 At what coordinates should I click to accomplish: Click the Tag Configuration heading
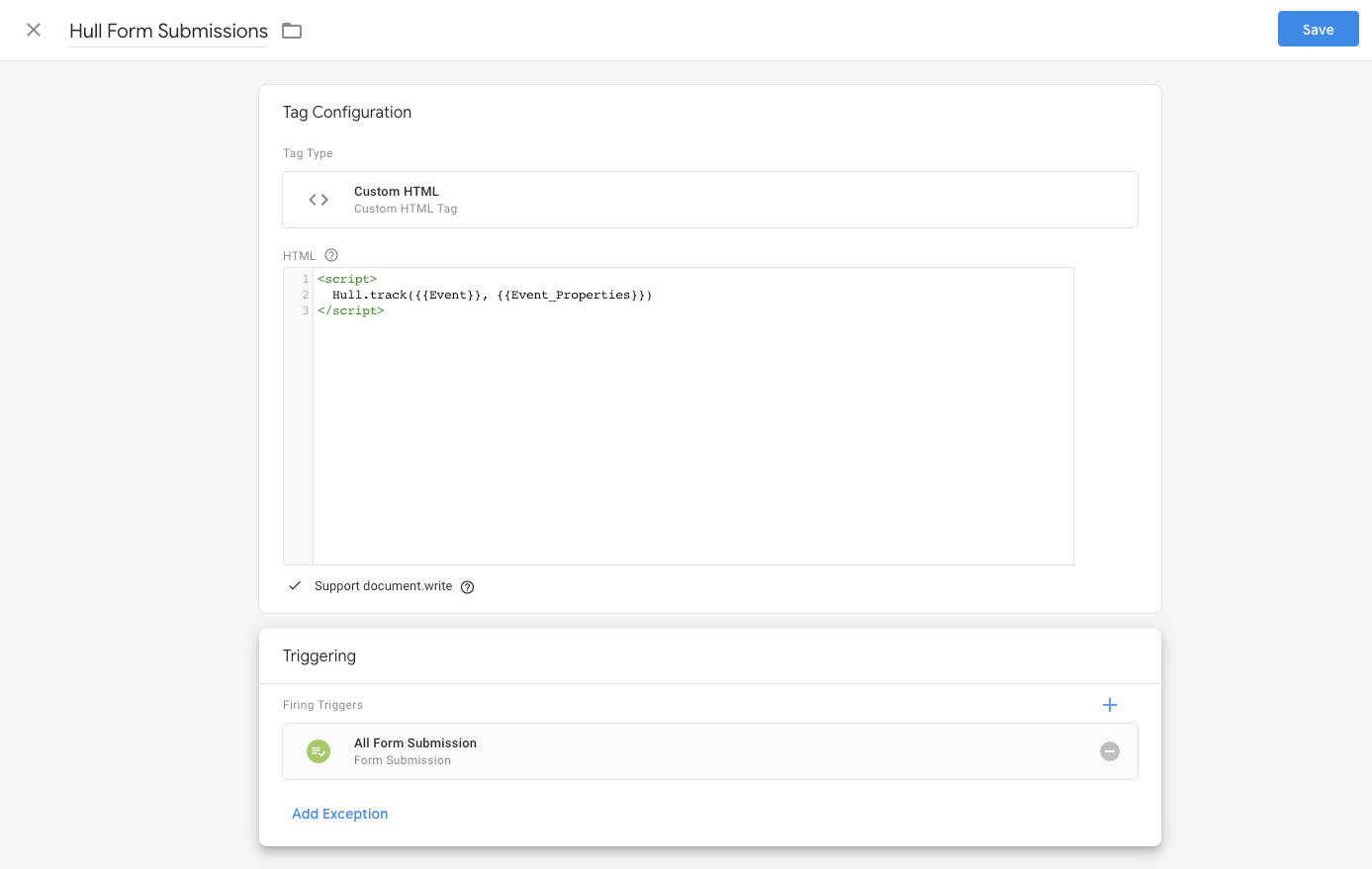click(x=347, y=112)
